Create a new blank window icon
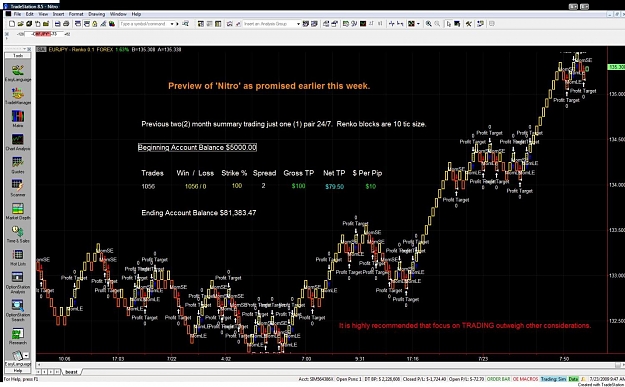Image resolution: width=625 pixels, height=387 pixels. pos(12,24)
